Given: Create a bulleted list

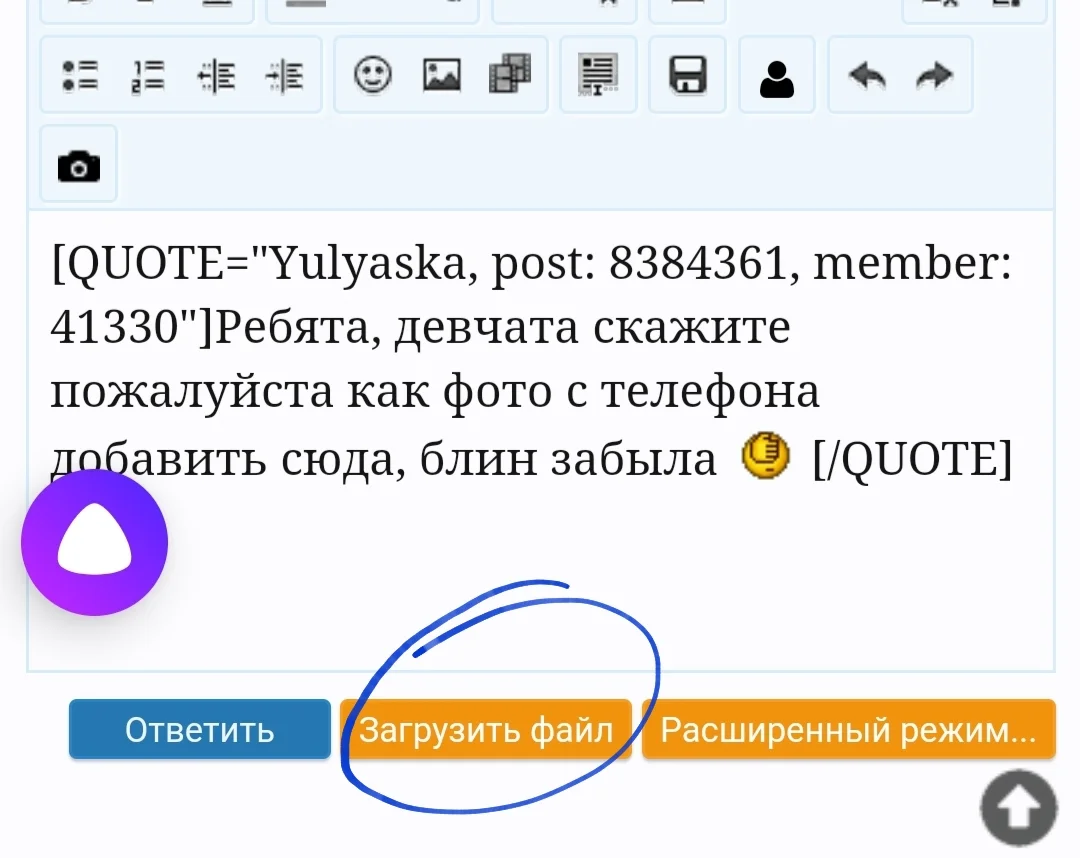Looking at the screenshot, I should coord(79,74).
